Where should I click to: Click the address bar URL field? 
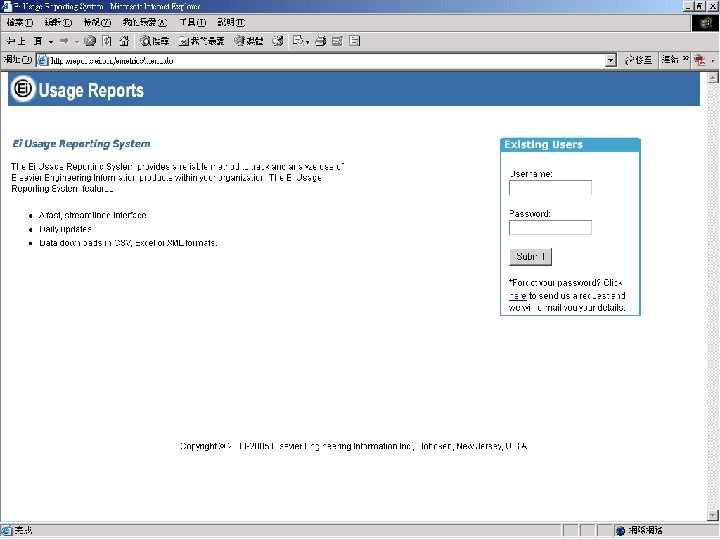(x=326, y=60)
